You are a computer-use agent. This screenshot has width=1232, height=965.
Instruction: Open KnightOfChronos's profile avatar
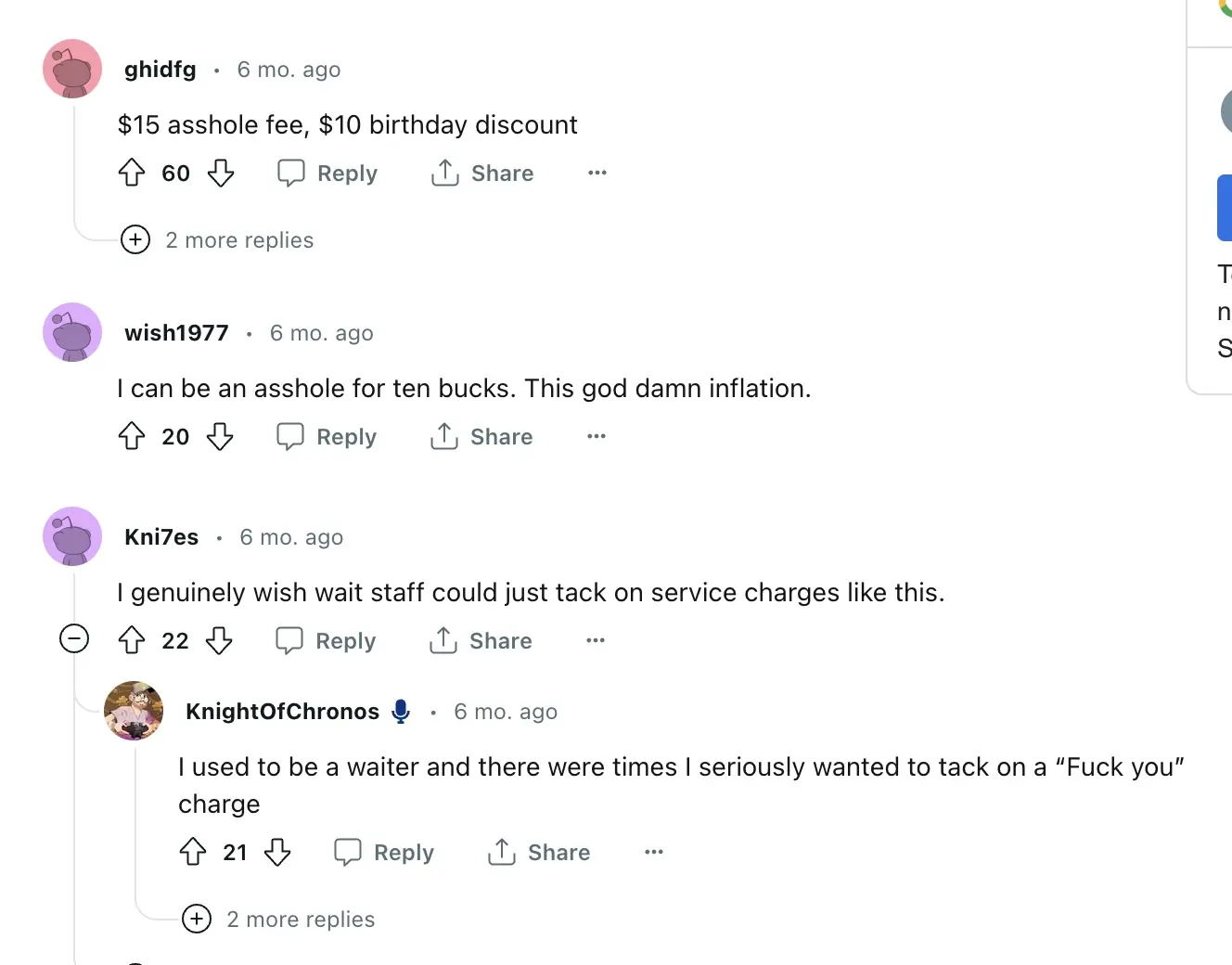(134, 711)
